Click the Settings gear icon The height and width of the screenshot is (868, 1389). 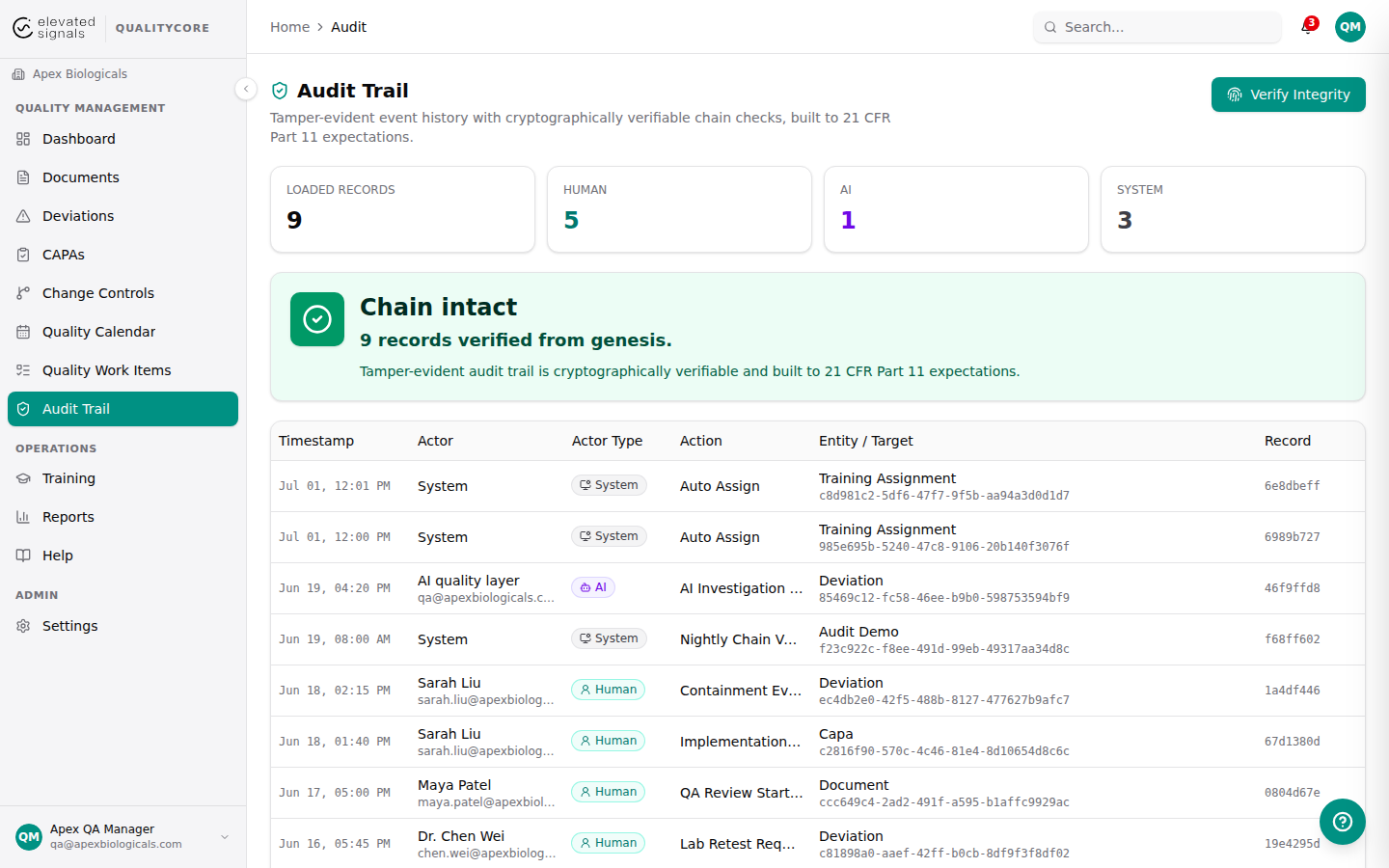[x=23, y=626]
